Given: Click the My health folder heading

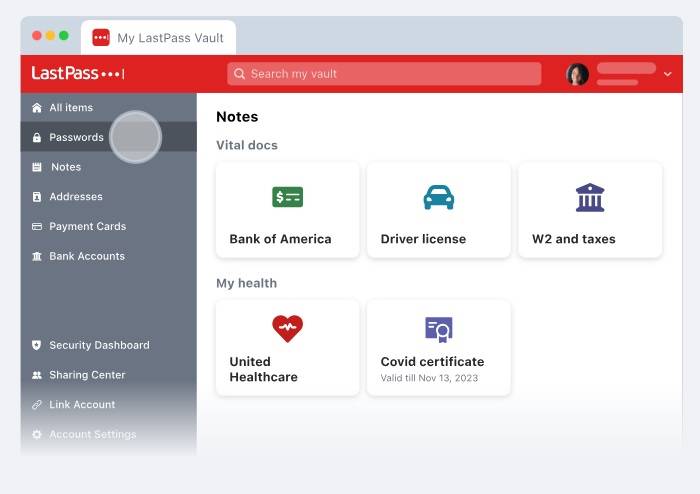Looking at the screenshot, I should coord(246,283).
